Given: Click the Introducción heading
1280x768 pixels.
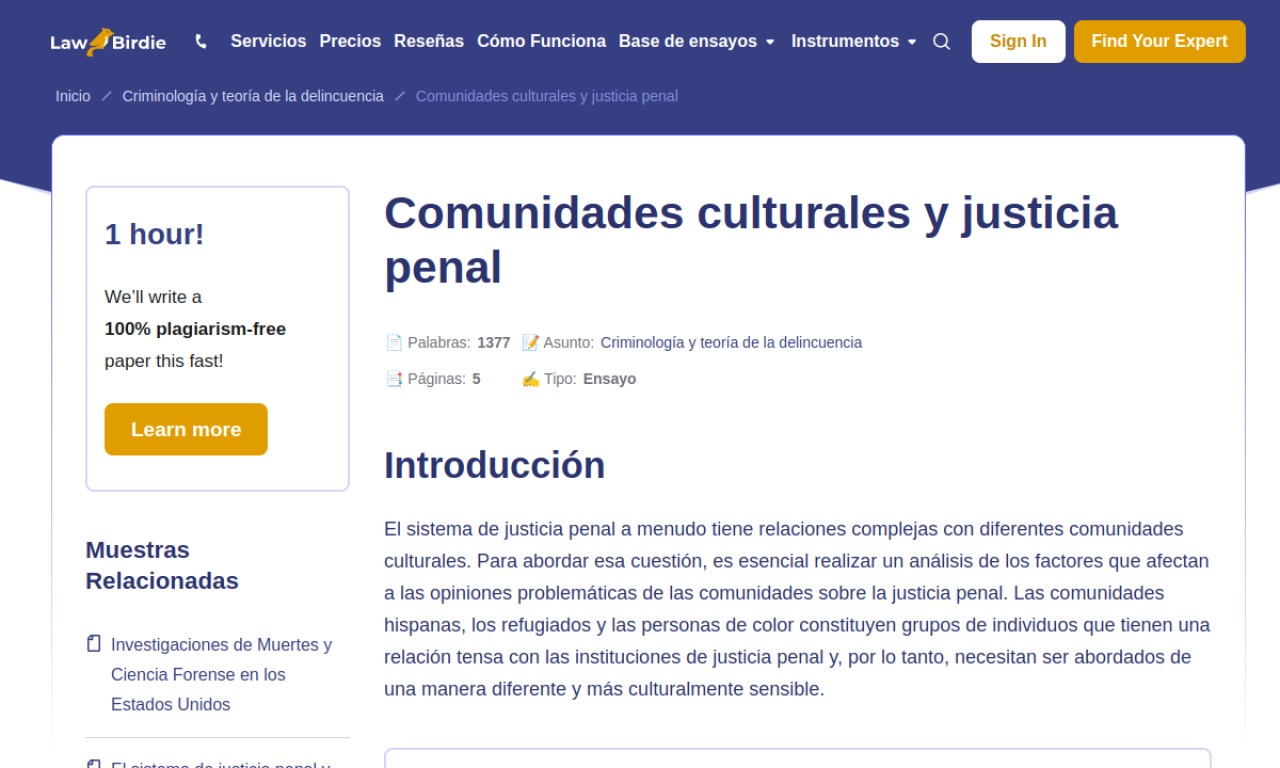Looking at the screenshot, I should 495,465.
